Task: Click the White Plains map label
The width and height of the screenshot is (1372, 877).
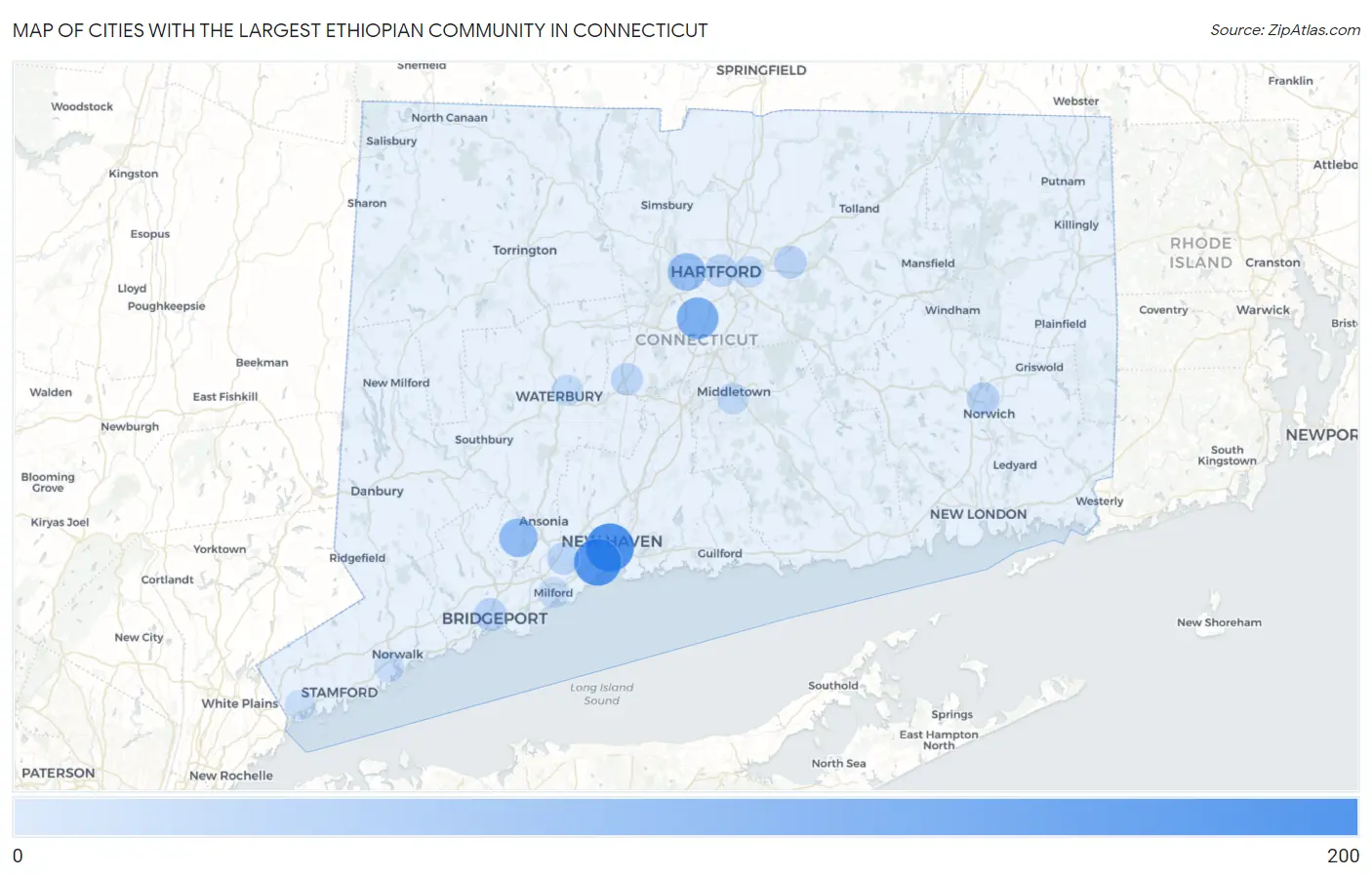Action: (240, 703)
